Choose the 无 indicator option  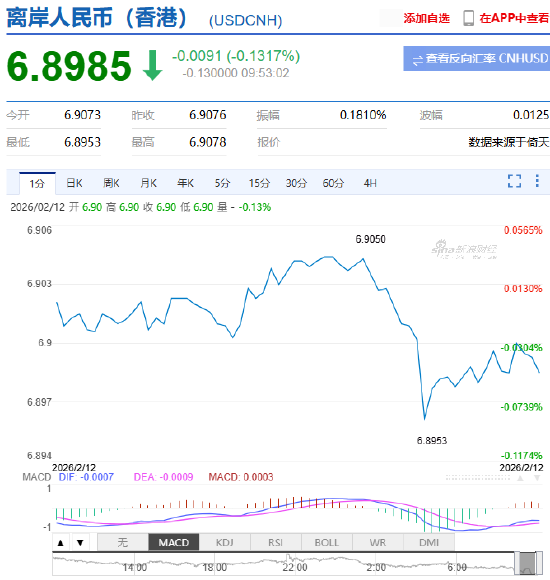coord(123,543)
